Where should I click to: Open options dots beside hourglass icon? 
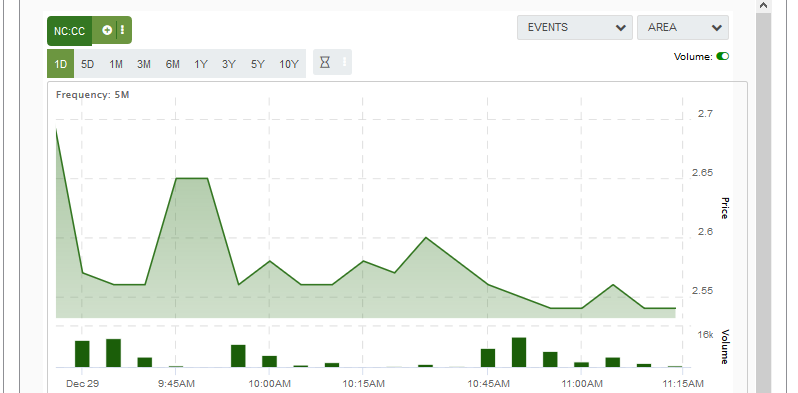pos(345,62)
